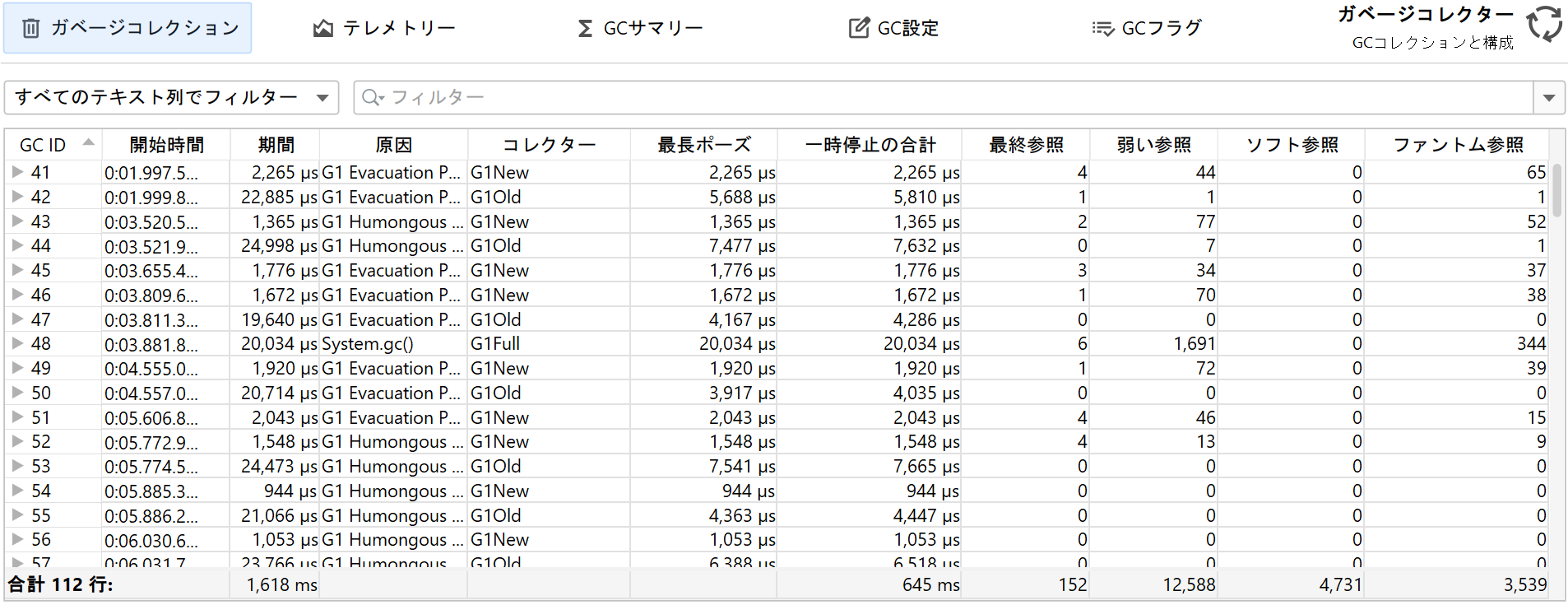Click the trash can icon for Garbage Collection

click(x=30, y=29)
